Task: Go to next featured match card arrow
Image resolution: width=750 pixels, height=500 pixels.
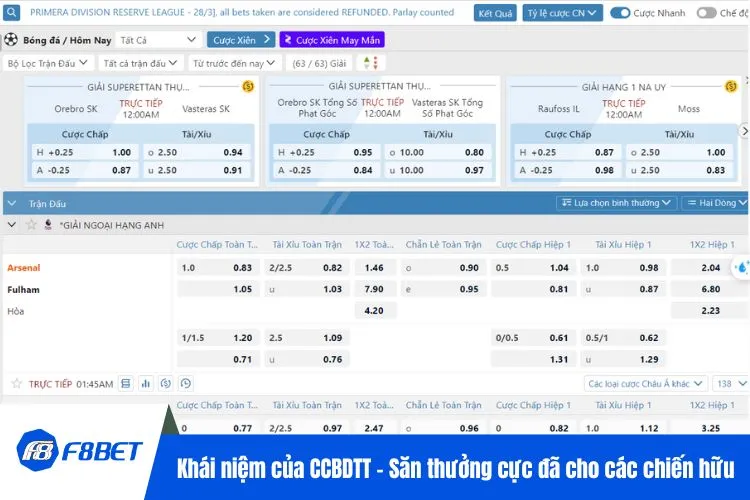Action: 744,131
